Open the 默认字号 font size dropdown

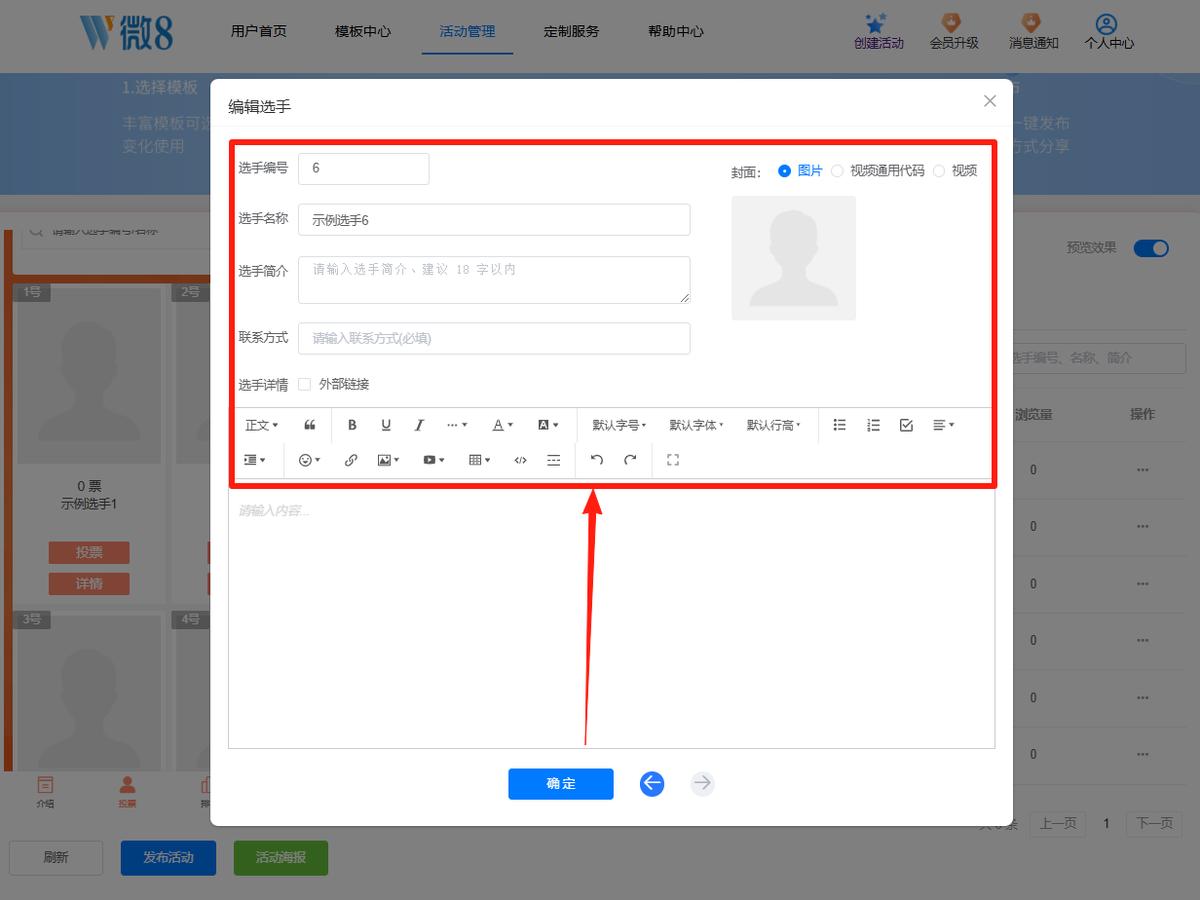click(619, 425)
